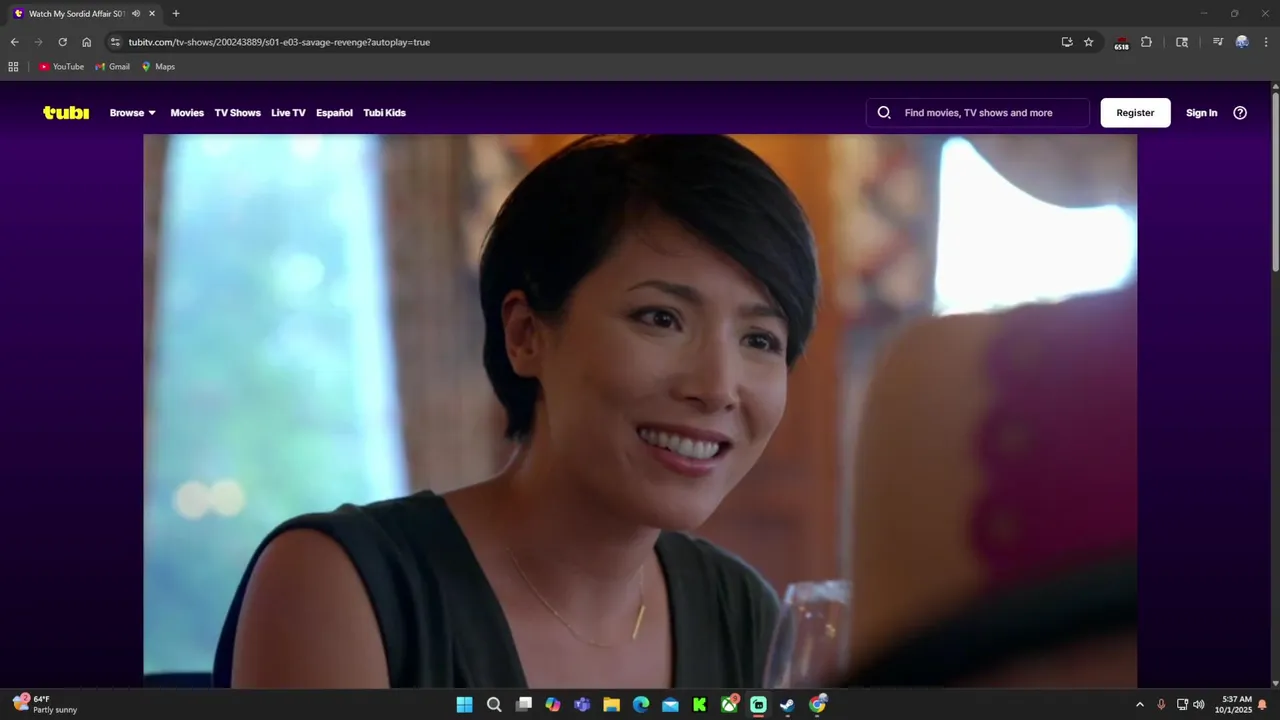
Task: Launch Microsoft Edge from the taskbar
Action: click(x=641, y=705)
